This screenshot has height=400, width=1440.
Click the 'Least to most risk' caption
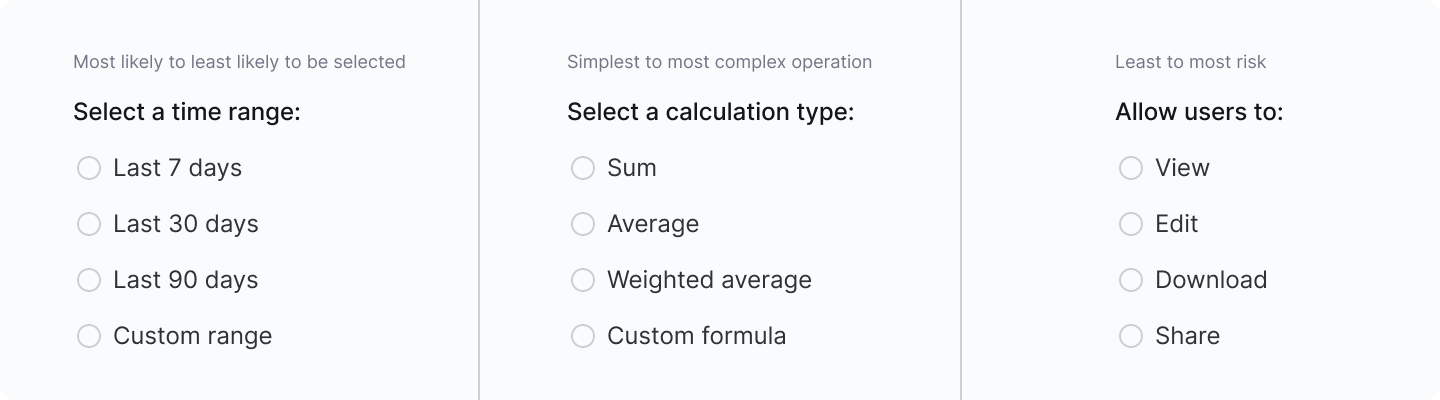[1190, 62]
